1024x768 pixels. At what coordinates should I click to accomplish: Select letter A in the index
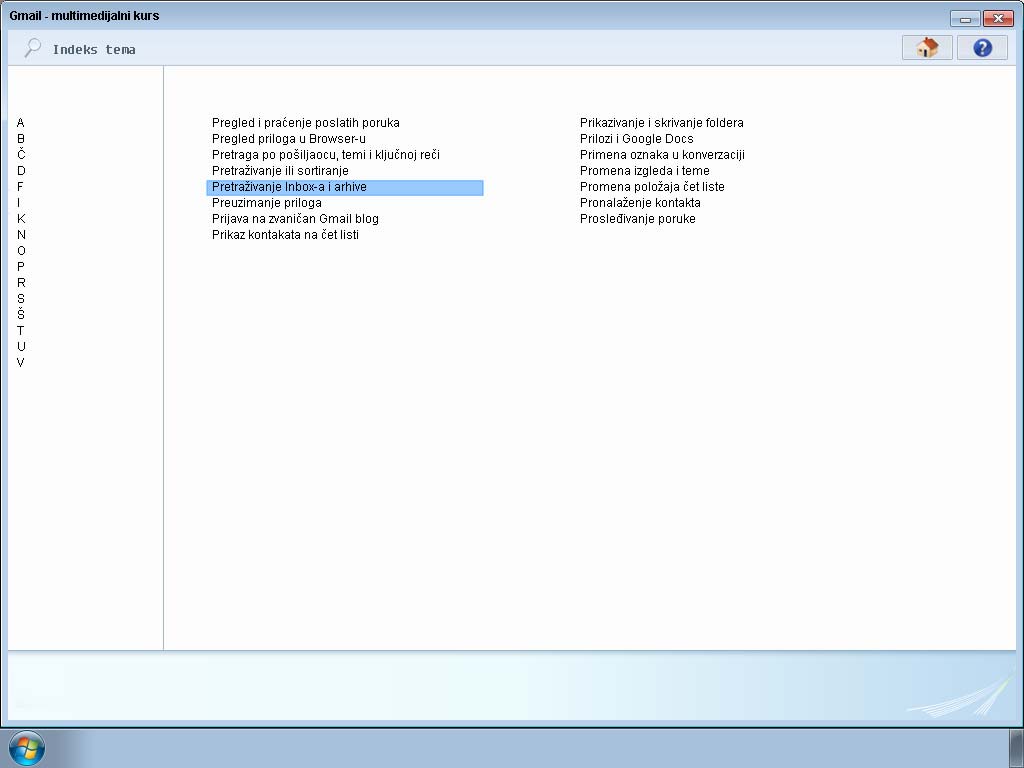21,123
